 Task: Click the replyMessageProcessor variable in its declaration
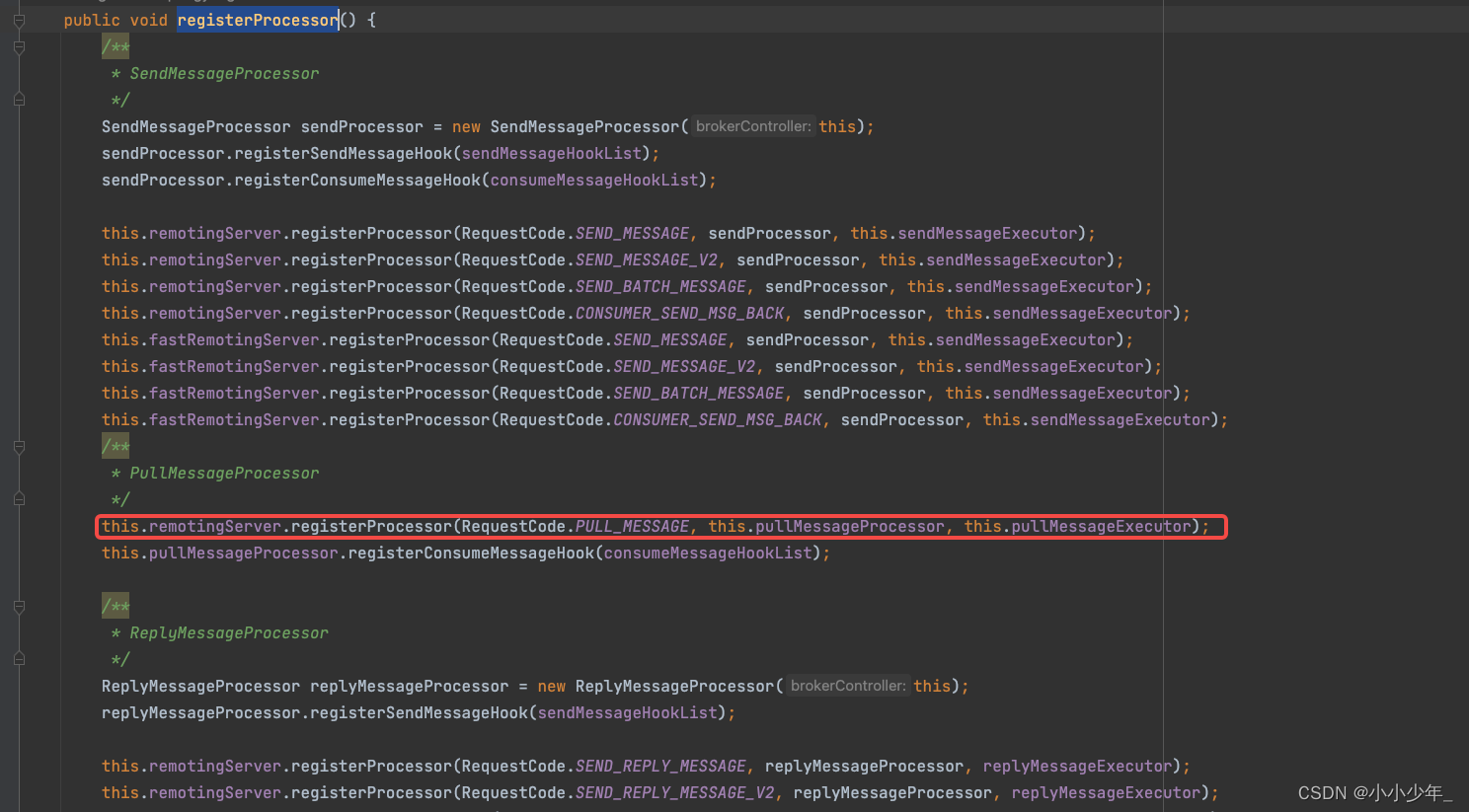(x=410, y=686)
